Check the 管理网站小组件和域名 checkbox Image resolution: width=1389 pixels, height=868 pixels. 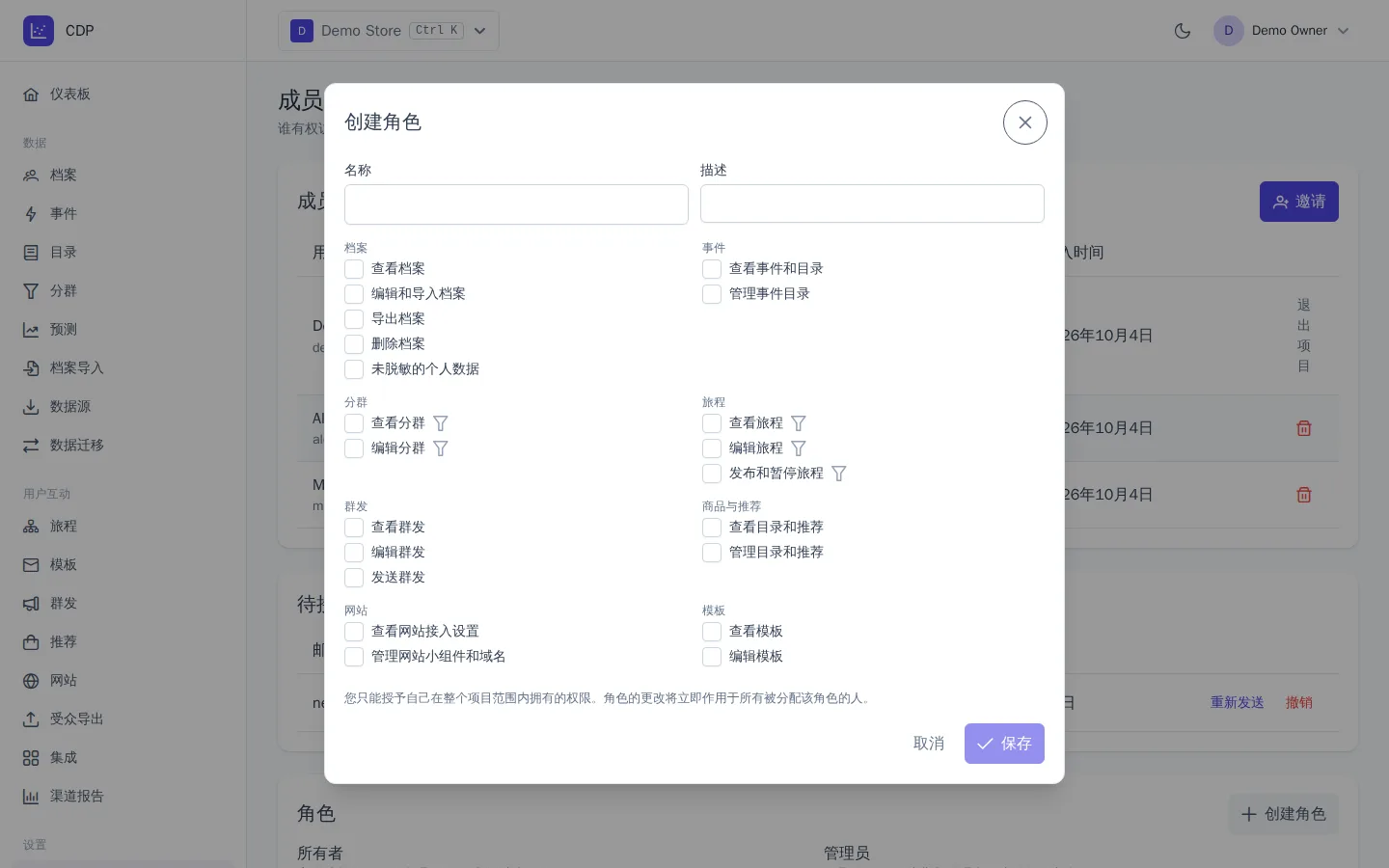pyautogui.click(x=354, y=657)
